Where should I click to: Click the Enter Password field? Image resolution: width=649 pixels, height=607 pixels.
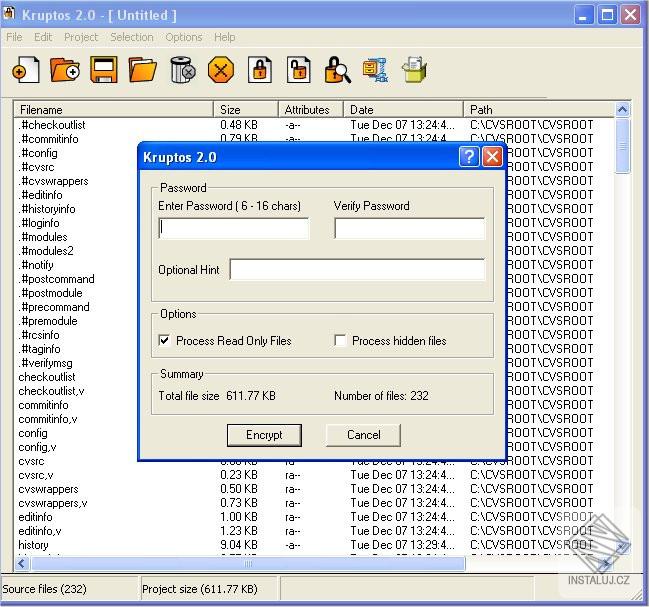pos(233,228)
